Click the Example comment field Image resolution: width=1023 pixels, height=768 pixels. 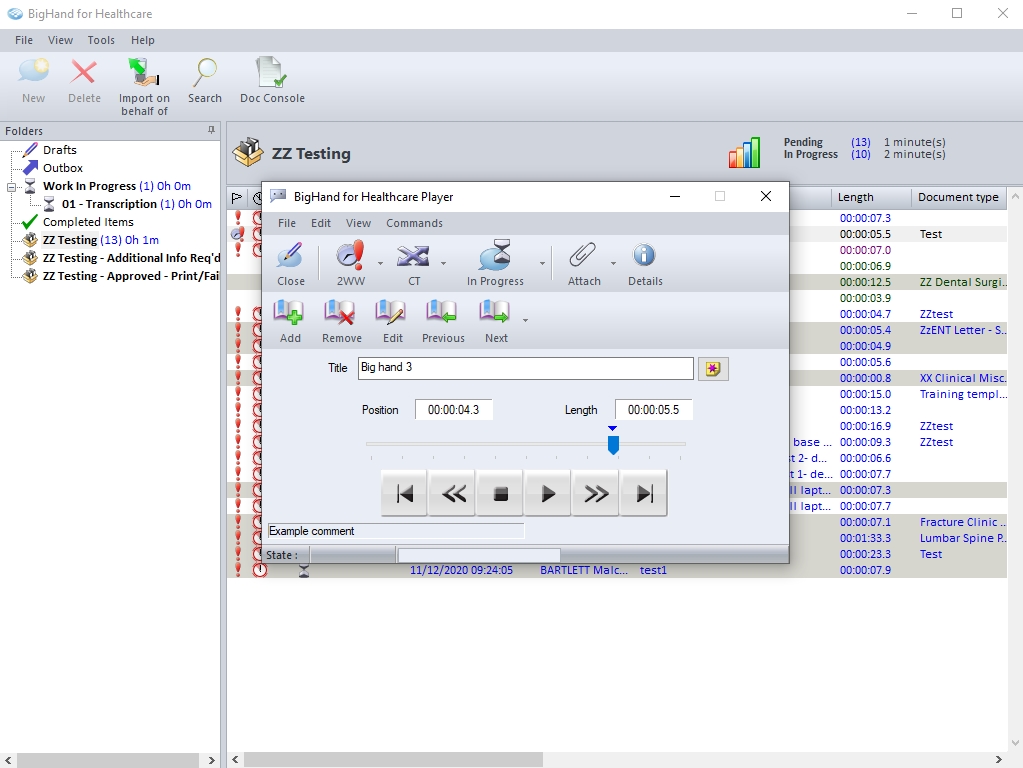coord(395,531)
